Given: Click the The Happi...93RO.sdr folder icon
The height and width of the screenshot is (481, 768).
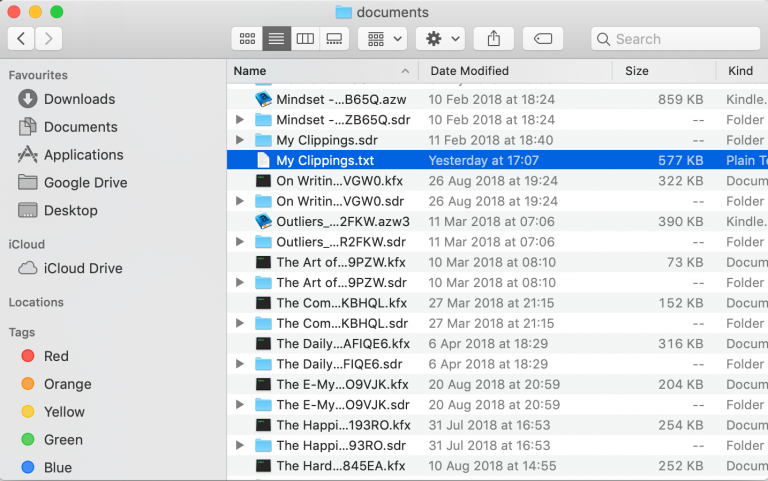Looking at the screenshot, I should 264,445.
